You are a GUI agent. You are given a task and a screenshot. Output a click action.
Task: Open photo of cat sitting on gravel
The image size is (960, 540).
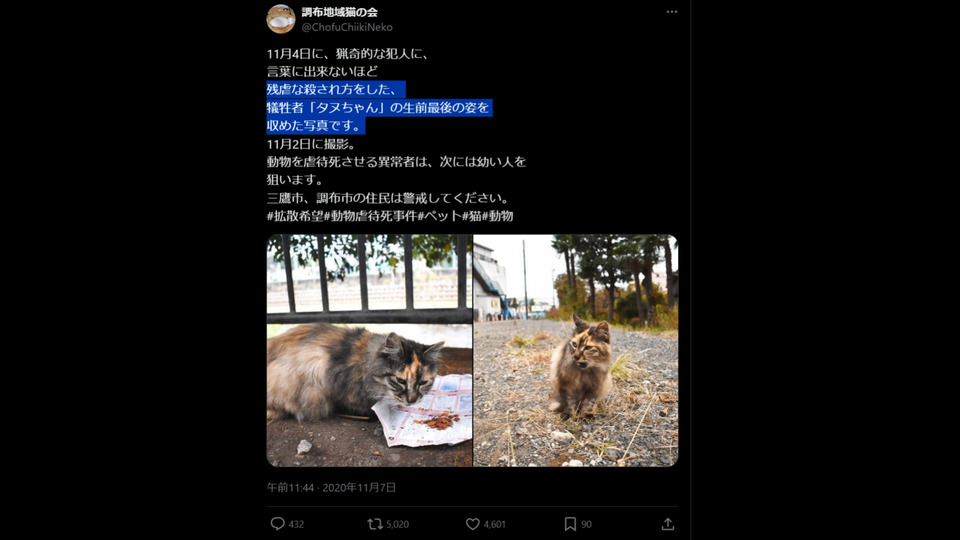coord(576,350)
